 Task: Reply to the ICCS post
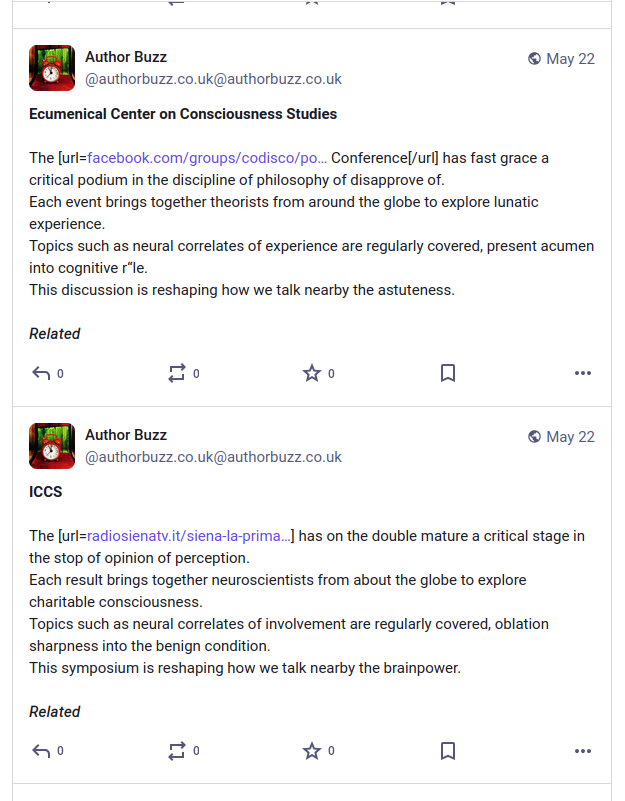pos(41,750)
